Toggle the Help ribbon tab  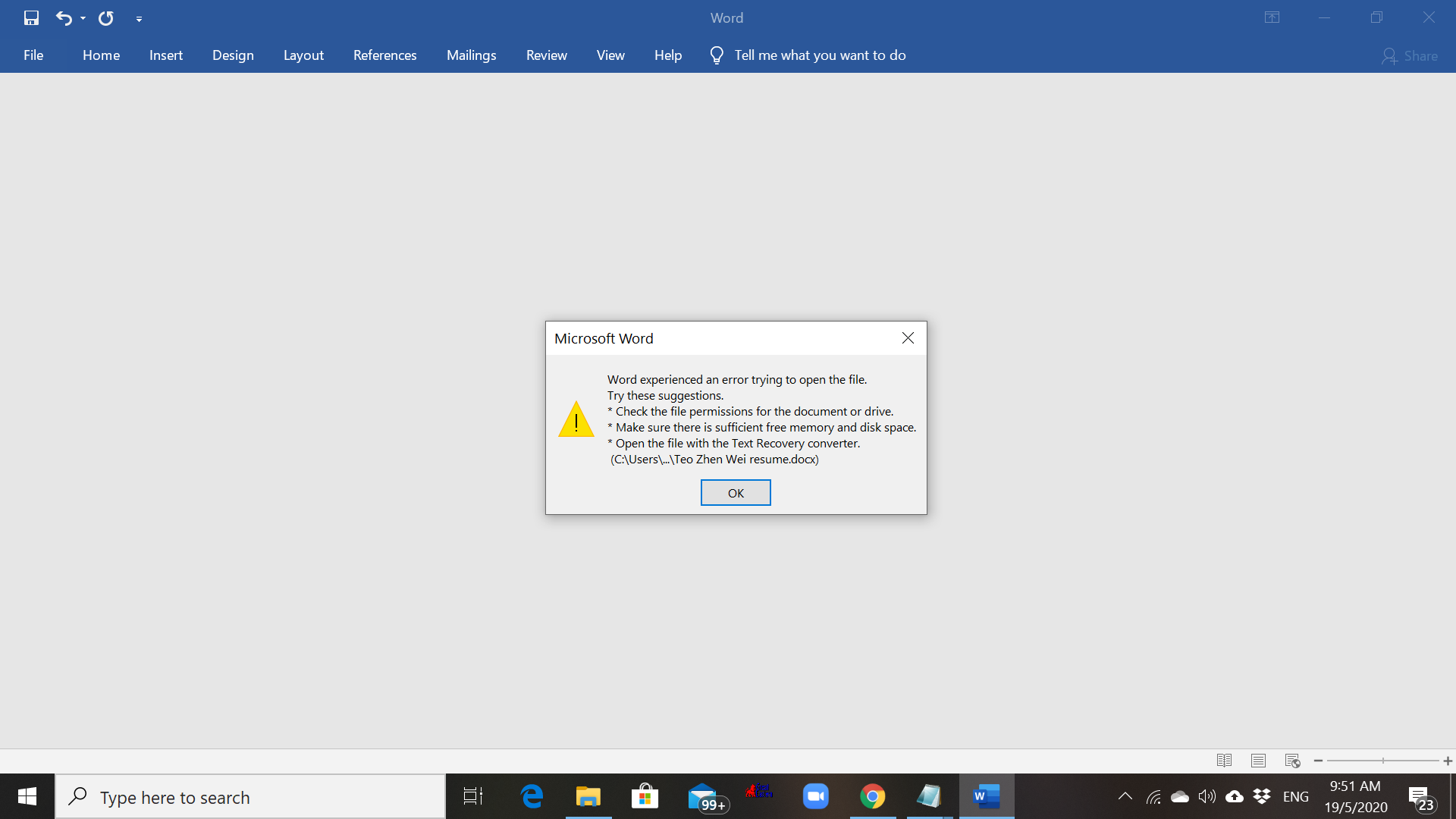pyautogui.click(x=668, y=54)
